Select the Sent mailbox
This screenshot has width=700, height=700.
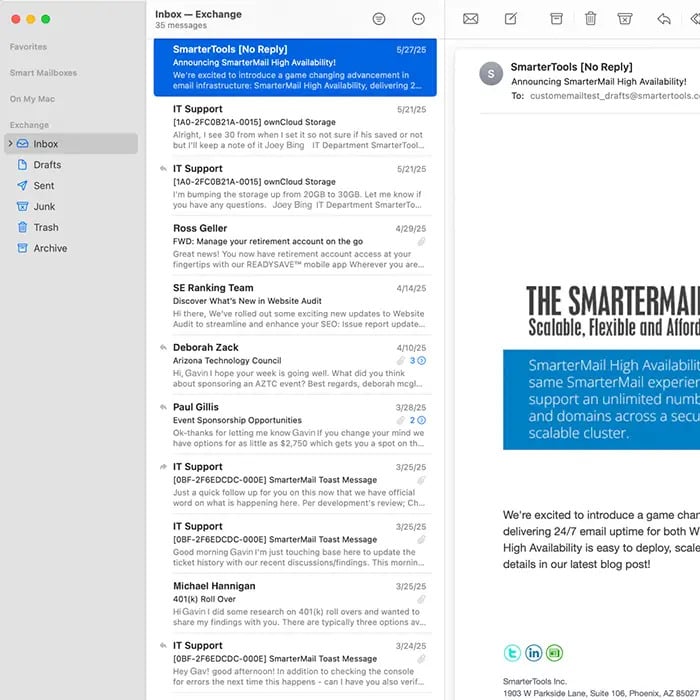click(x=44, y=186)
